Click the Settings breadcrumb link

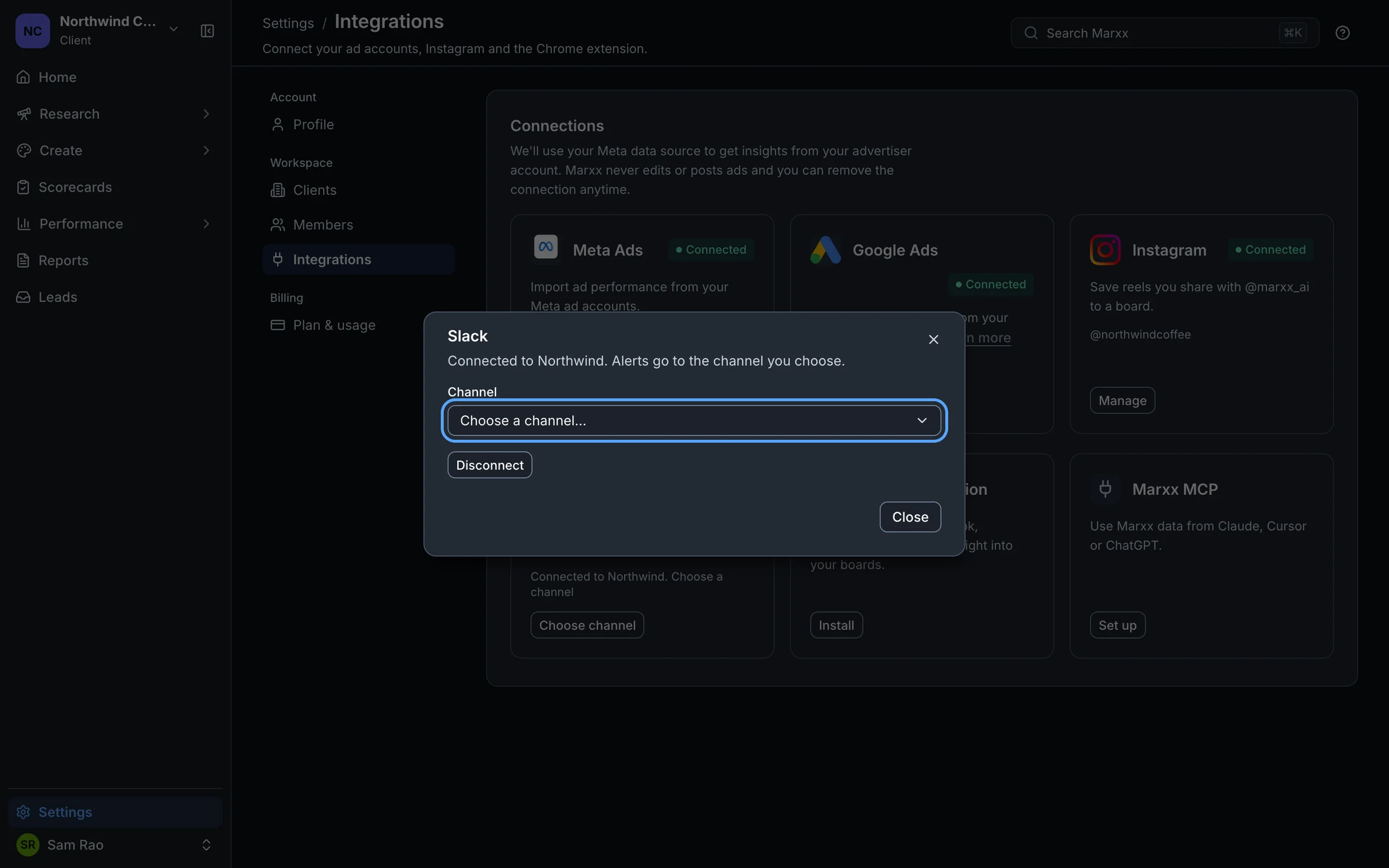point(288,23)
